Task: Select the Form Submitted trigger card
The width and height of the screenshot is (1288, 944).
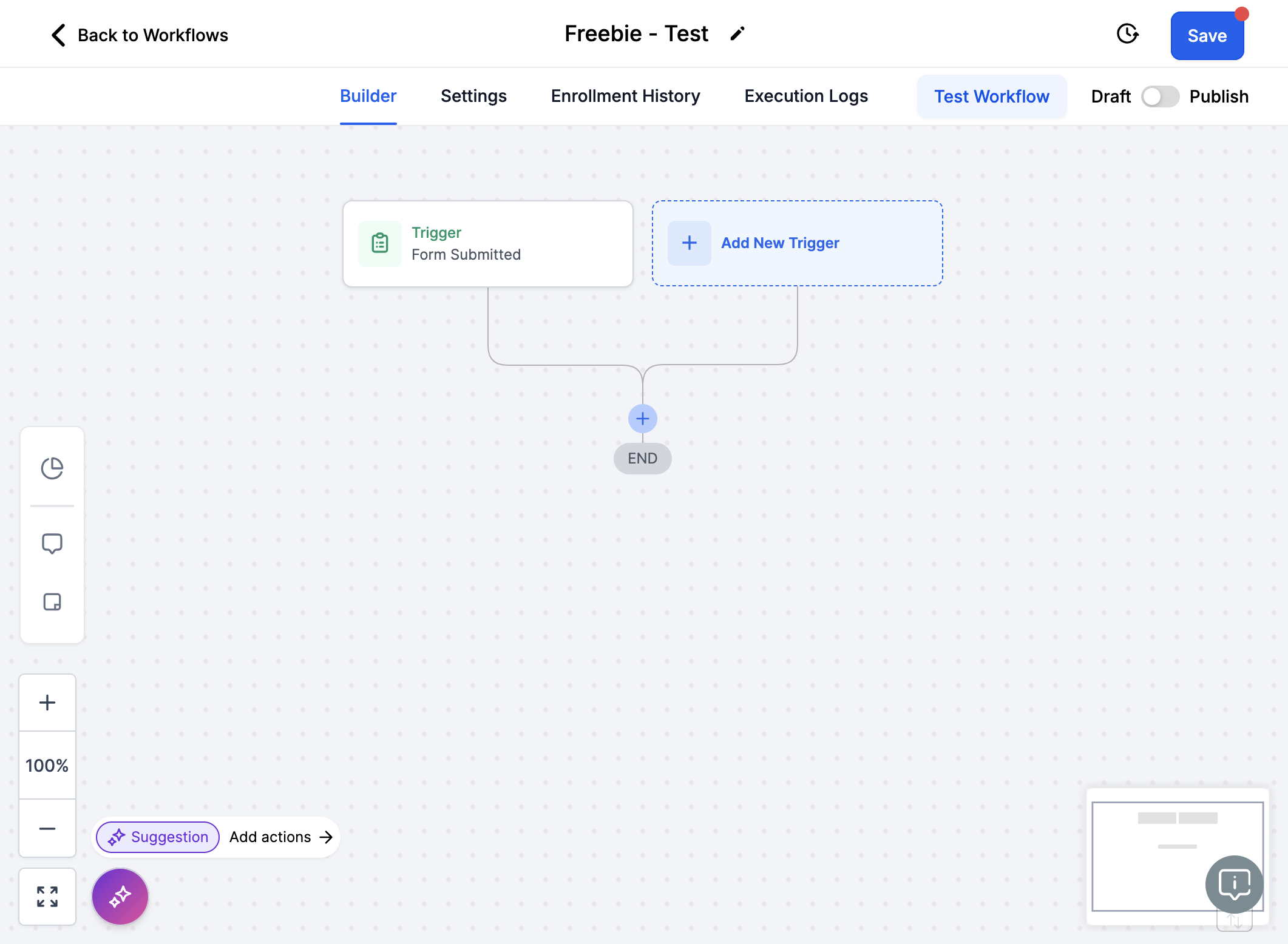Action: point(488,244)
